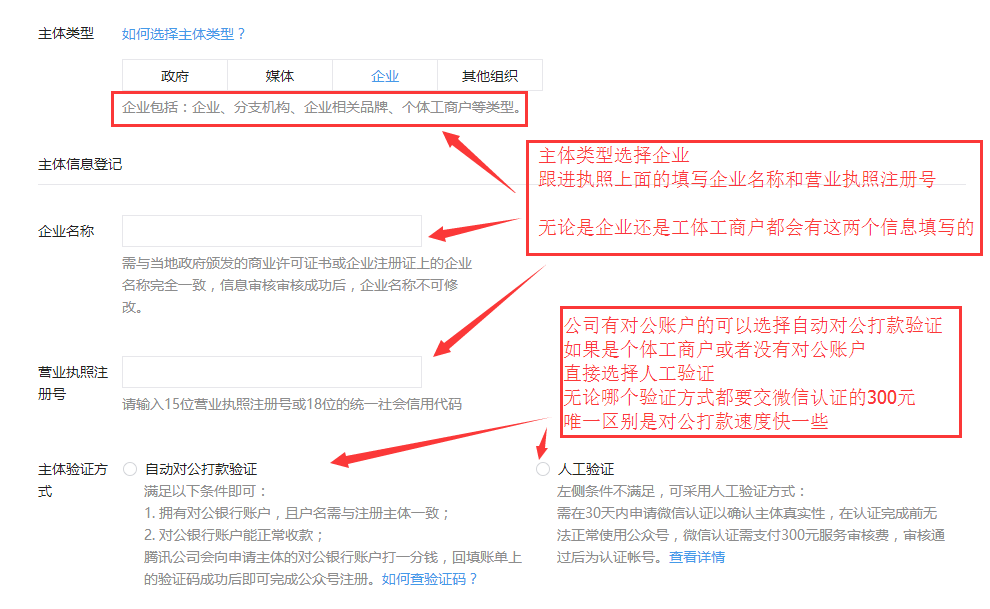990x609 pixels.
Task: Select the 政府 subject type tab
Action: coord(175,76)
